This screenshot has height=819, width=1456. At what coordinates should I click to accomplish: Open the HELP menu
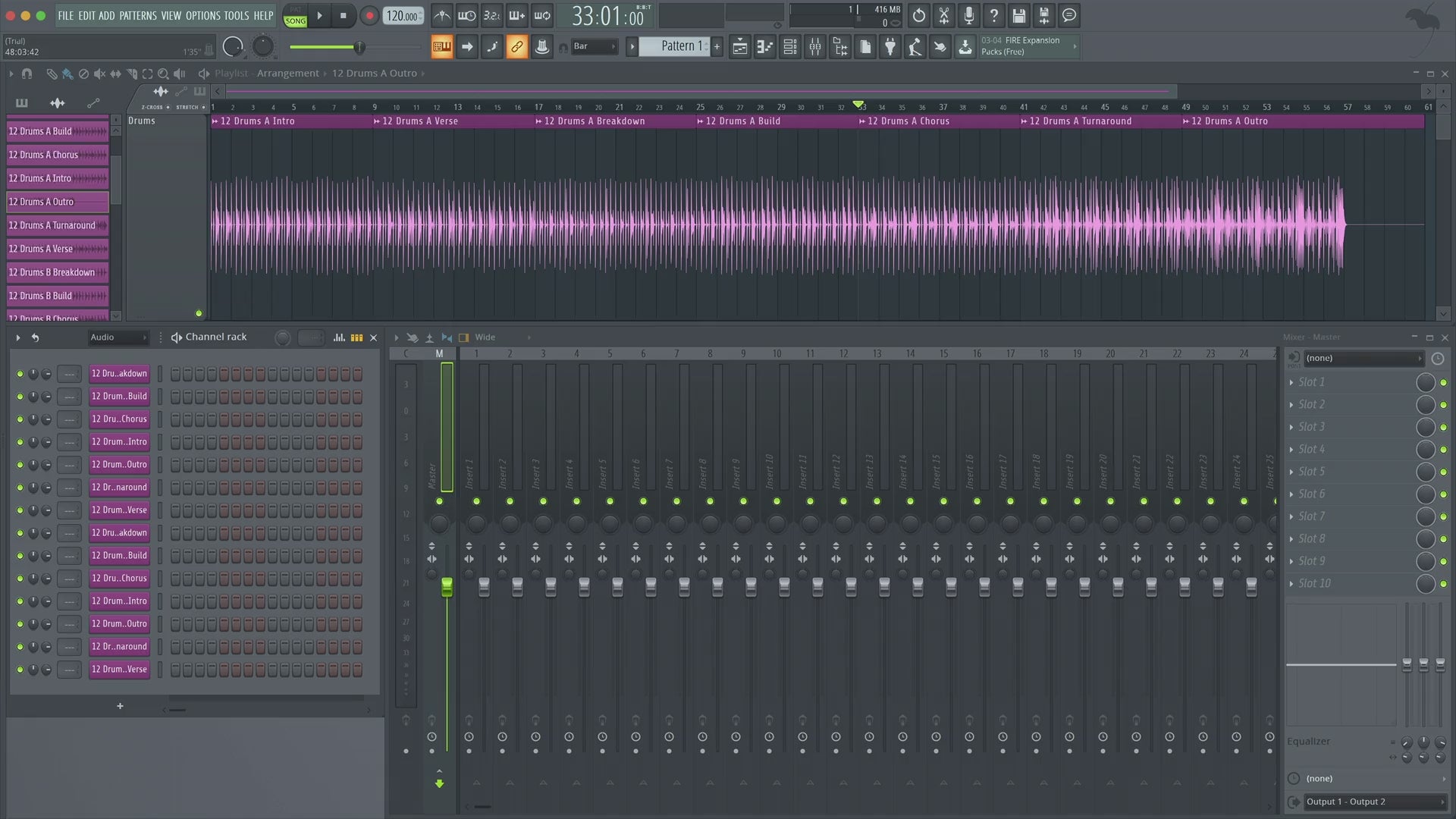click(x=263, y=15)
